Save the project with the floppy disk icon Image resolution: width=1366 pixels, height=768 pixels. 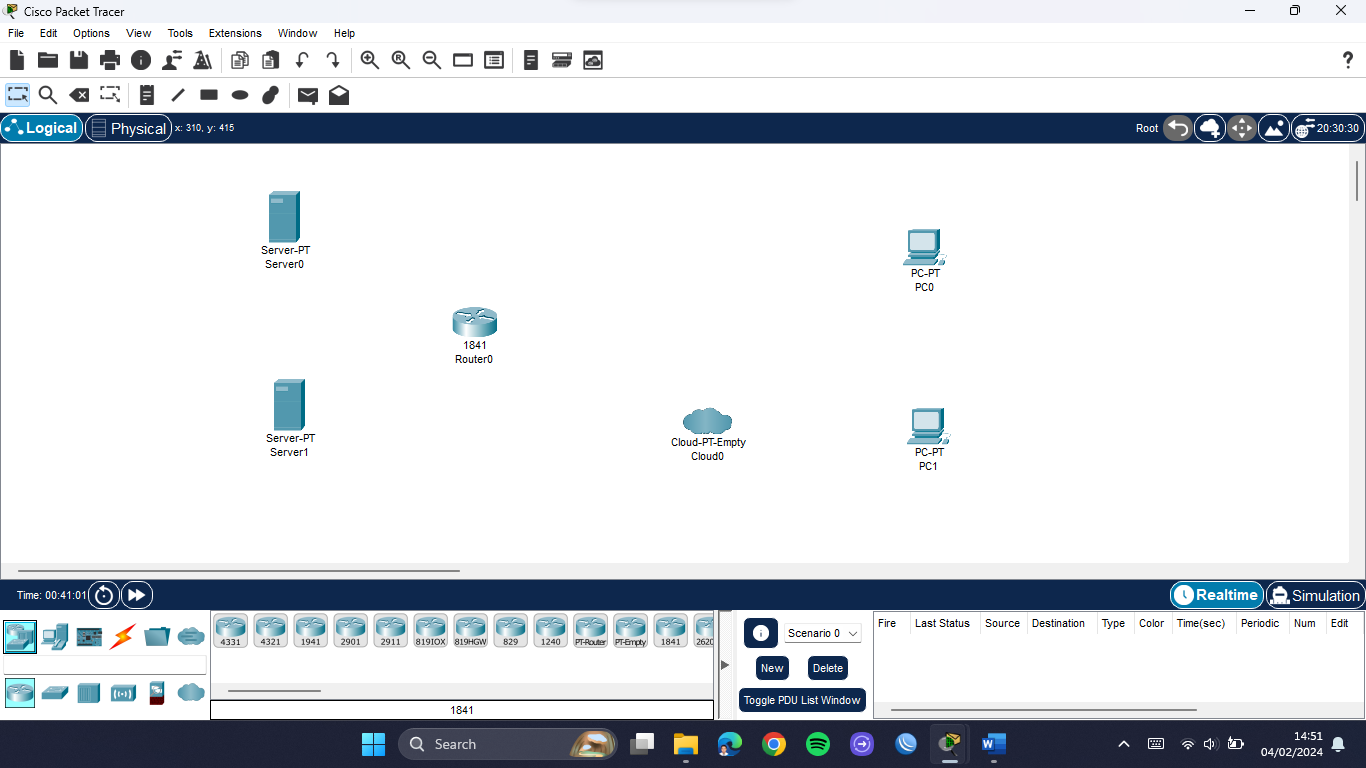[79, 60]
